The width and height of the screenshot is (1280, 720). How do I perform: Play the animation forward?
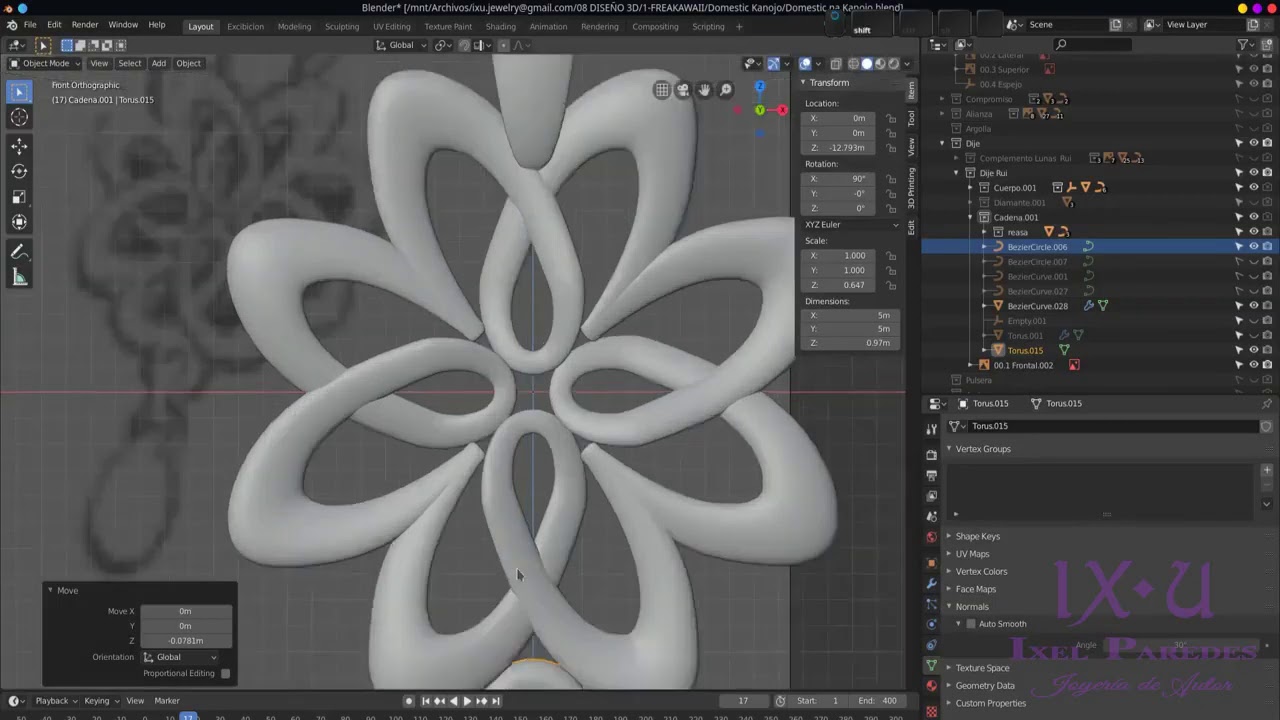click(x=467, y=701)
